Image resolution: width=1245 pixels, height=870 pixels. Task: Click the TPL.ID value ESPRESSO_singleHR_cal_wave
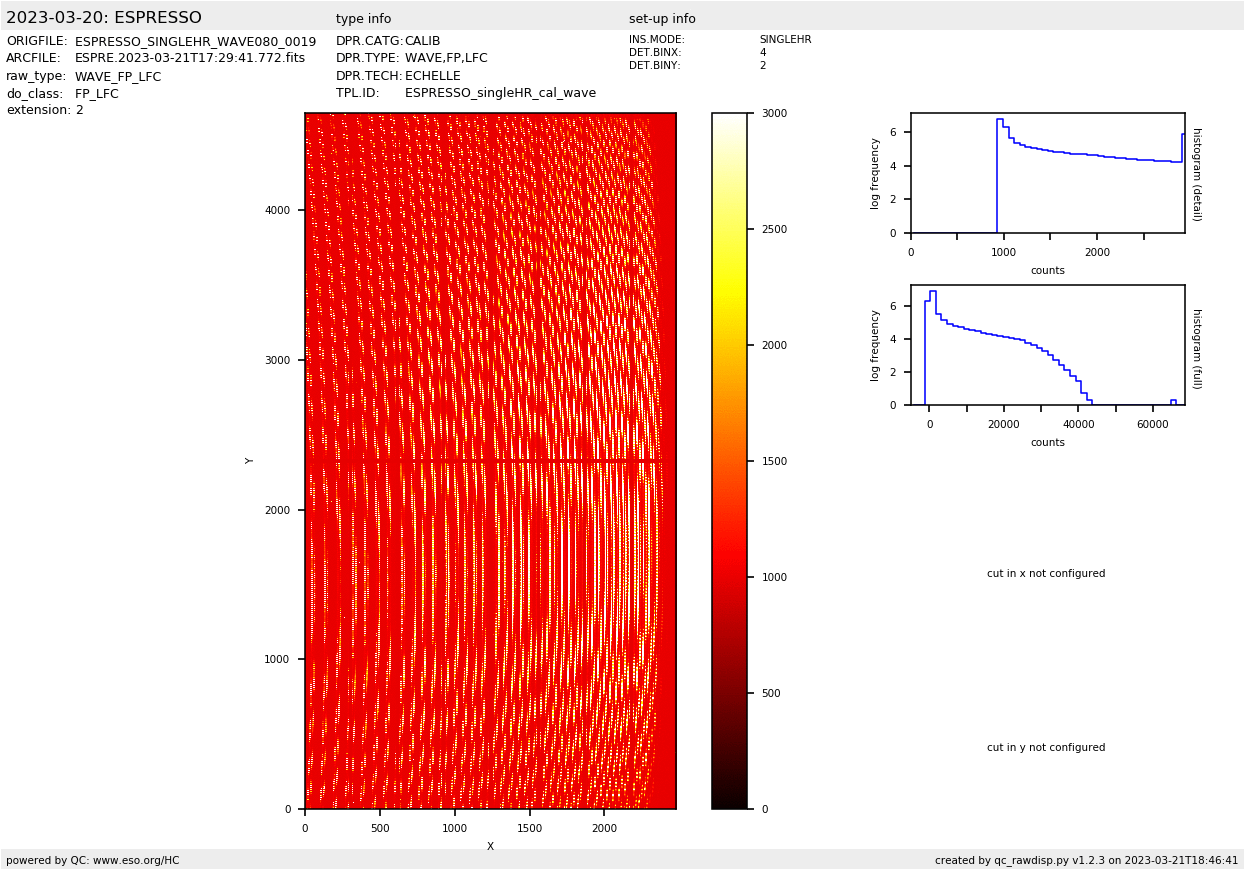[x=500, y=93]
